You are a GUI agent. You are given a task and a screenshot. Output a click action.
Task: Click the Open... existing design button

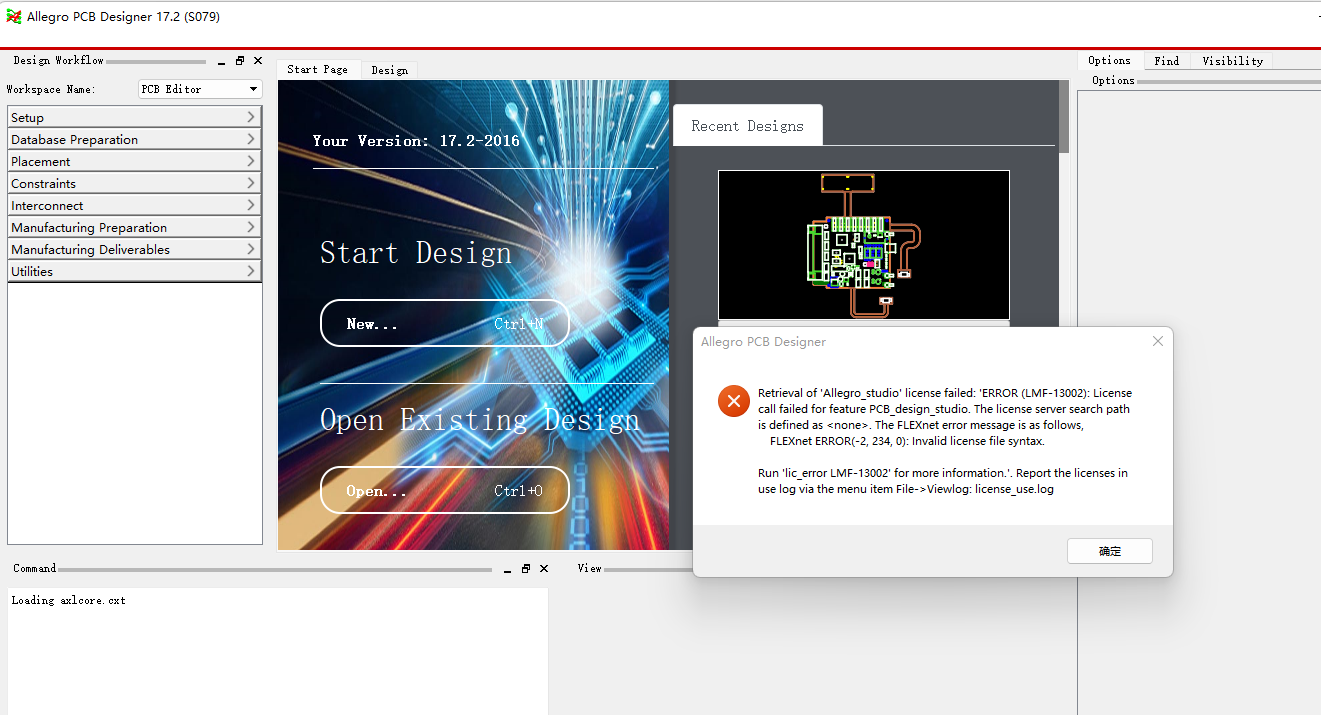point(444,491)
